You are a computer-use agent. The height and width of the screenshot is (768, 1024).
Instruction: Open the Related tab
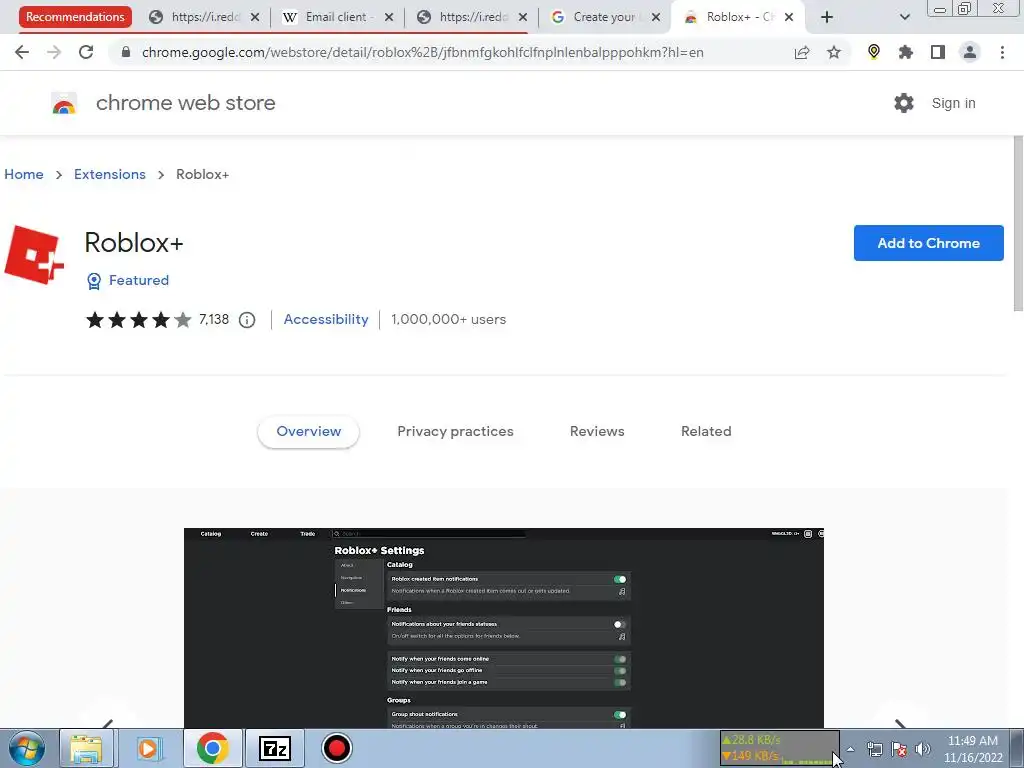click(x=706, y=432)
